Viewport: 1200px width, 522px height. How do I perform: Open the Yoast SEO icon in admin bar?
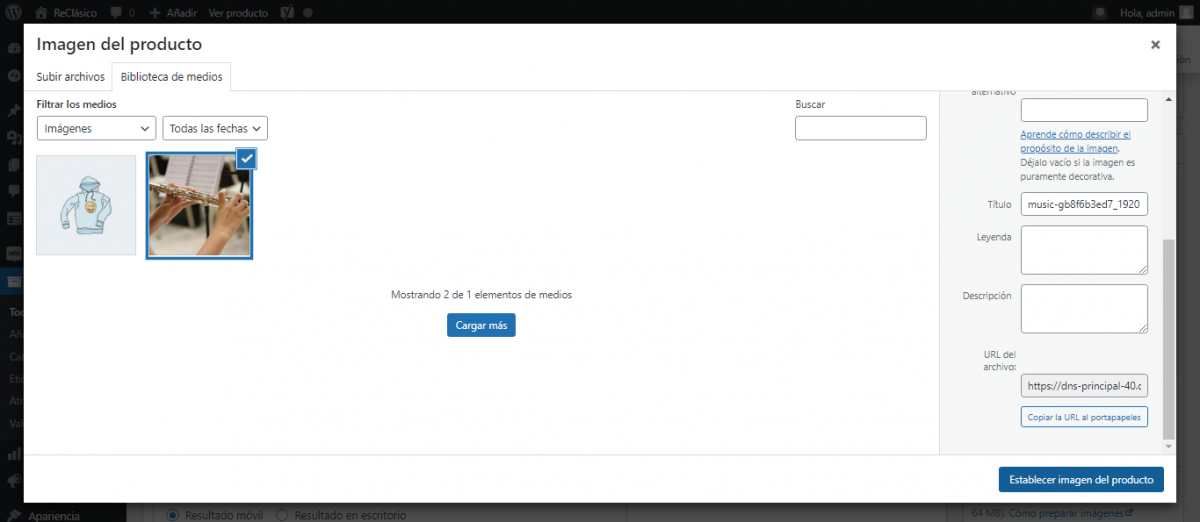[287, 13]
